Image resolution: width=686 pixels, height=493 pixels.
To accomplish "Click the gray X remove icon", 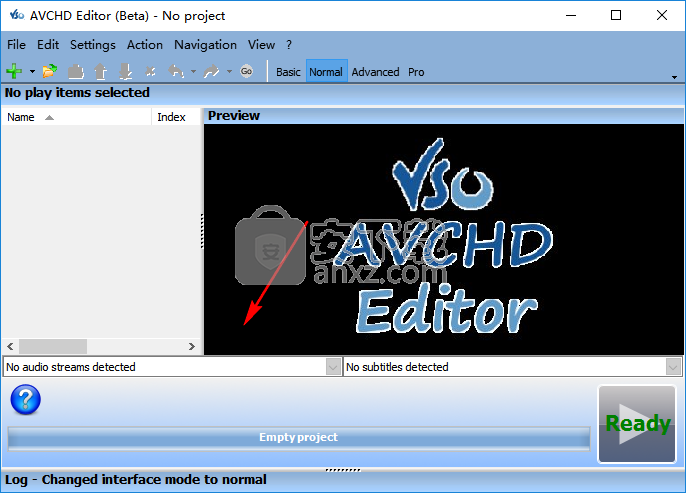I will point(150,71).
